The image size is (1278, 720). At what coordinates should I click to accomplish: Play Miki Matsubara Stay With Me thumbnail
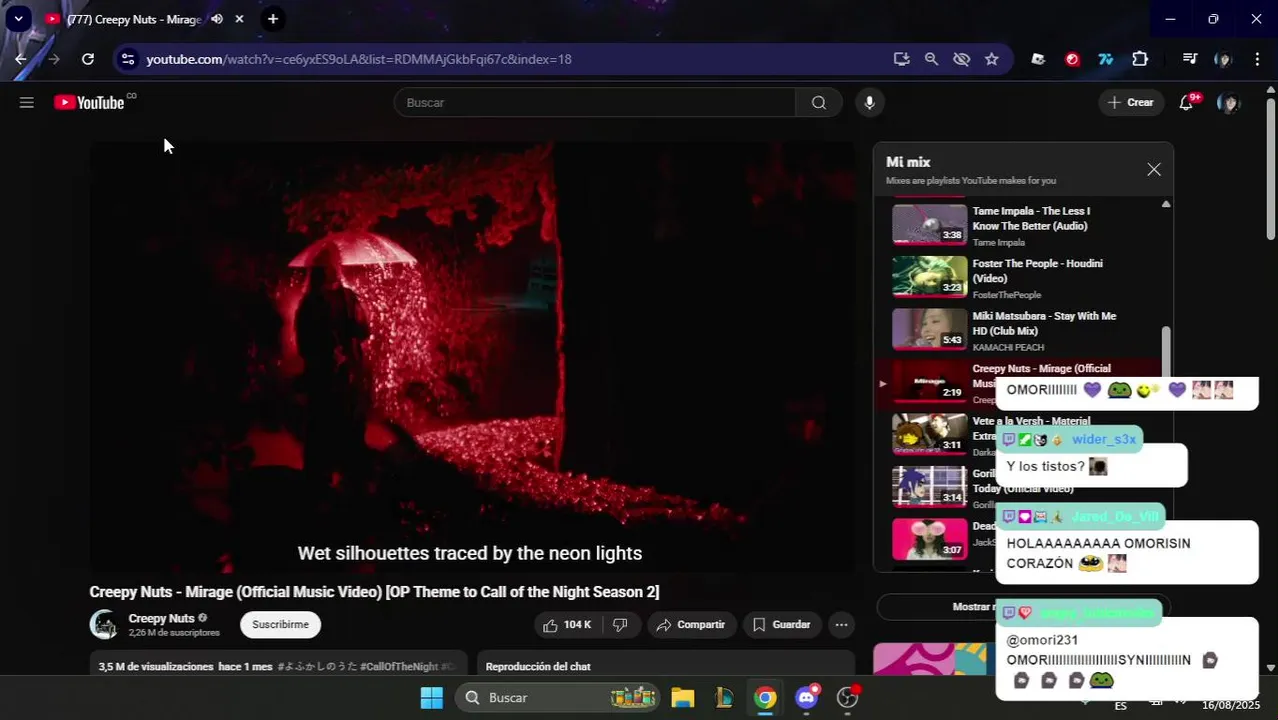pyautogui.click(x=930, y=329)
